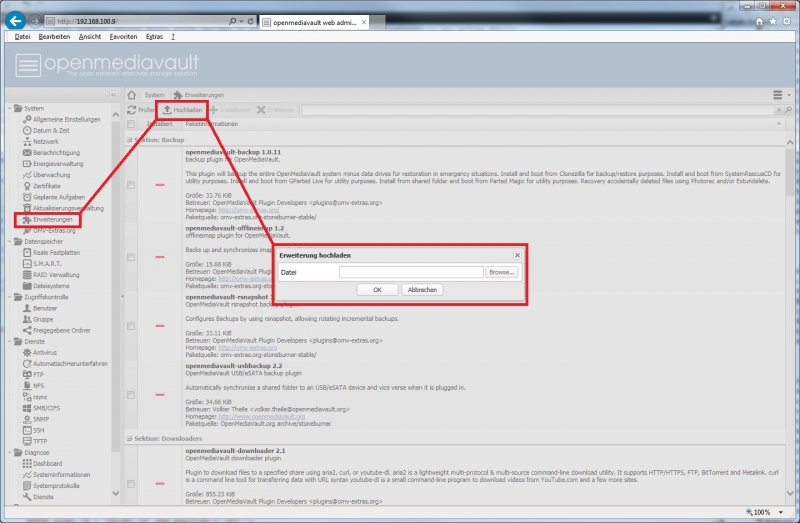Check the openmediavault-usbbackup plugin checkbox
The image size is (800, 523).
click(131, 395)
